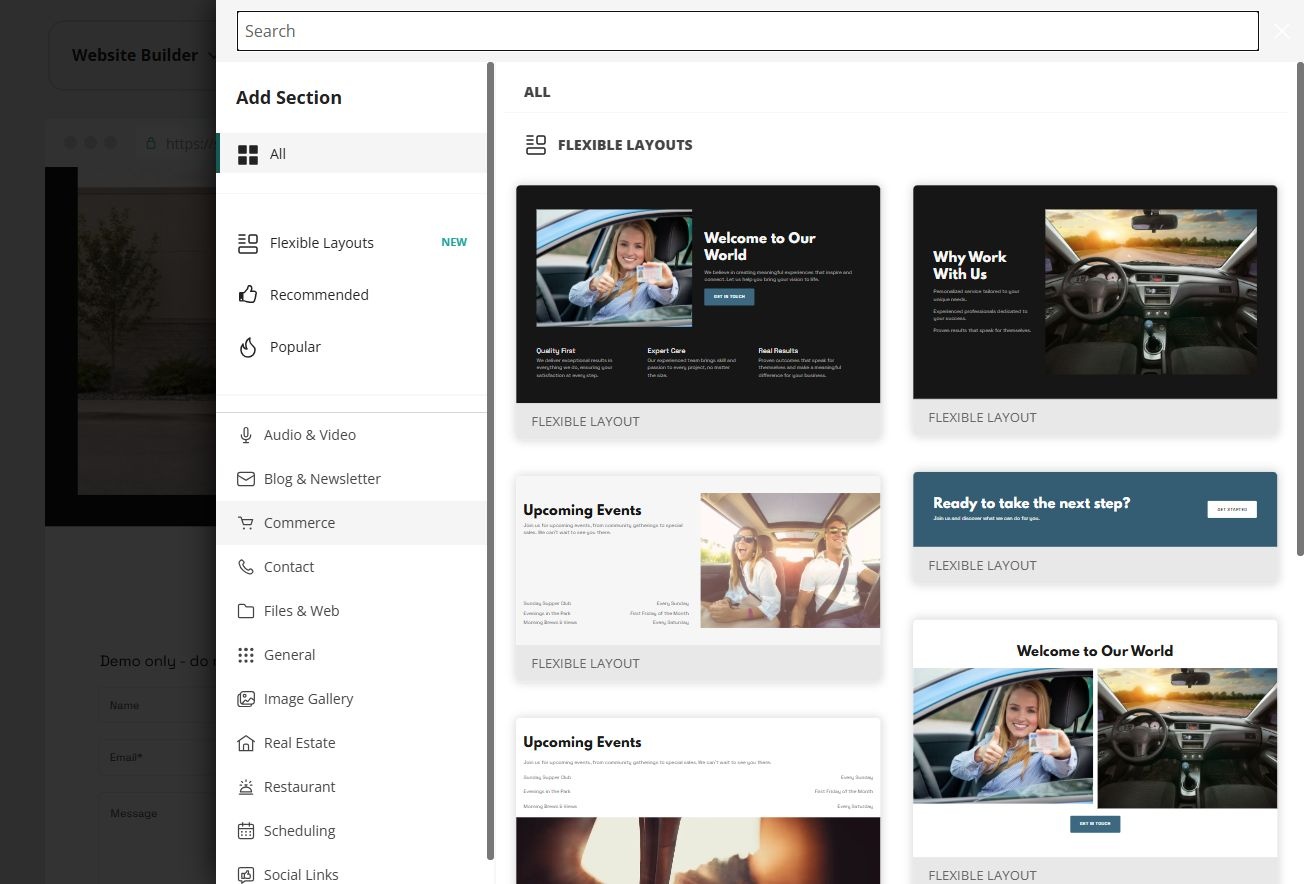Open the Recommended sections list

[x=352, y=295]
